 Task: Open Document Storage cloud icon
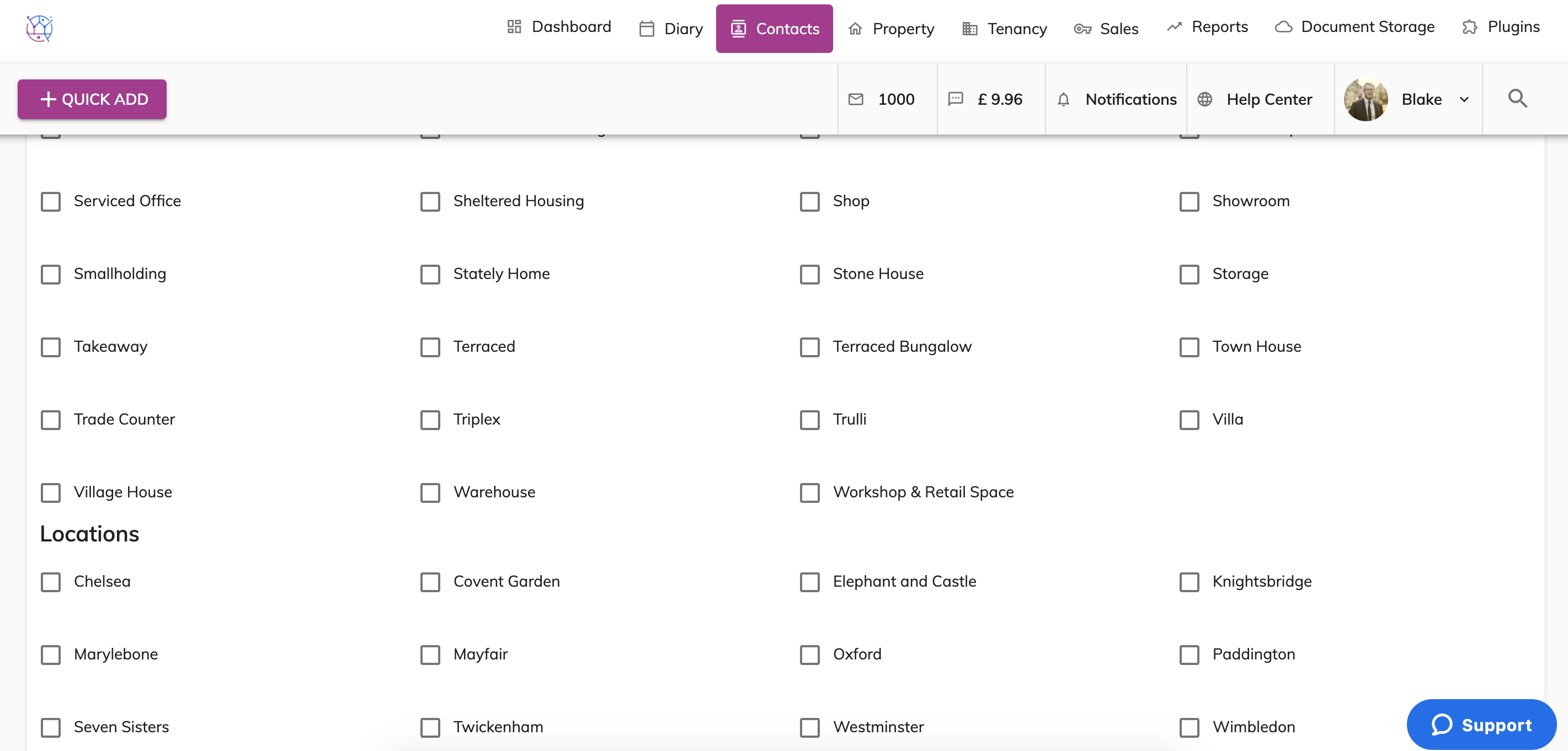click(x=1284, y=27)
